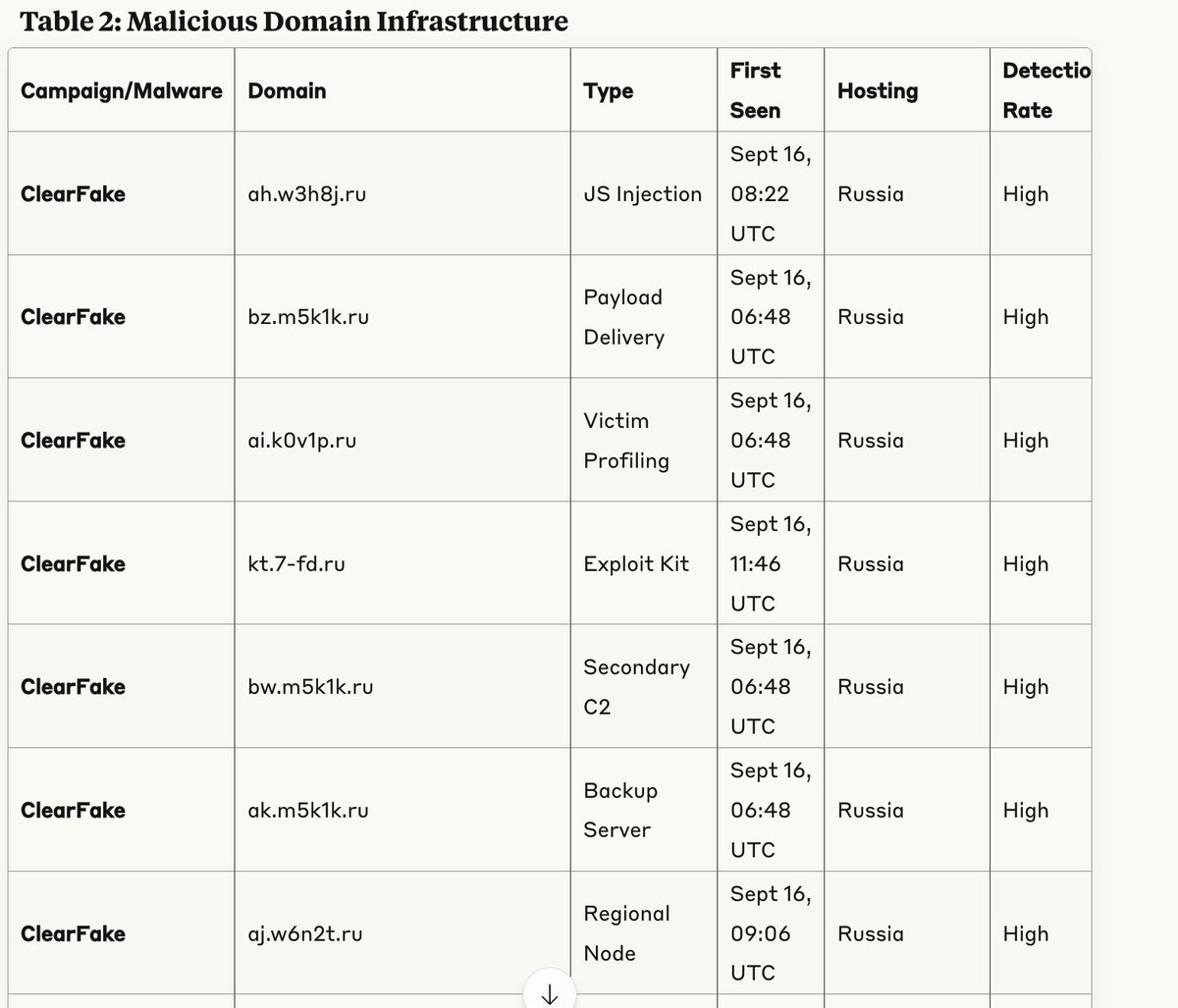1178x1008 pixels.
Task: Click bw.m5k1k.ru in the Domain column
Action: pyautogui.click(x=310, y=687)
